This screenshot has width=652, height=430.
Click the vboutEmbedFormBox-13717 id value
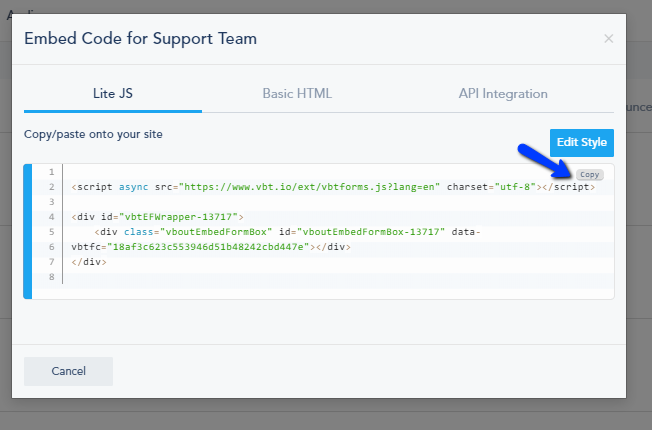(371, 232)
